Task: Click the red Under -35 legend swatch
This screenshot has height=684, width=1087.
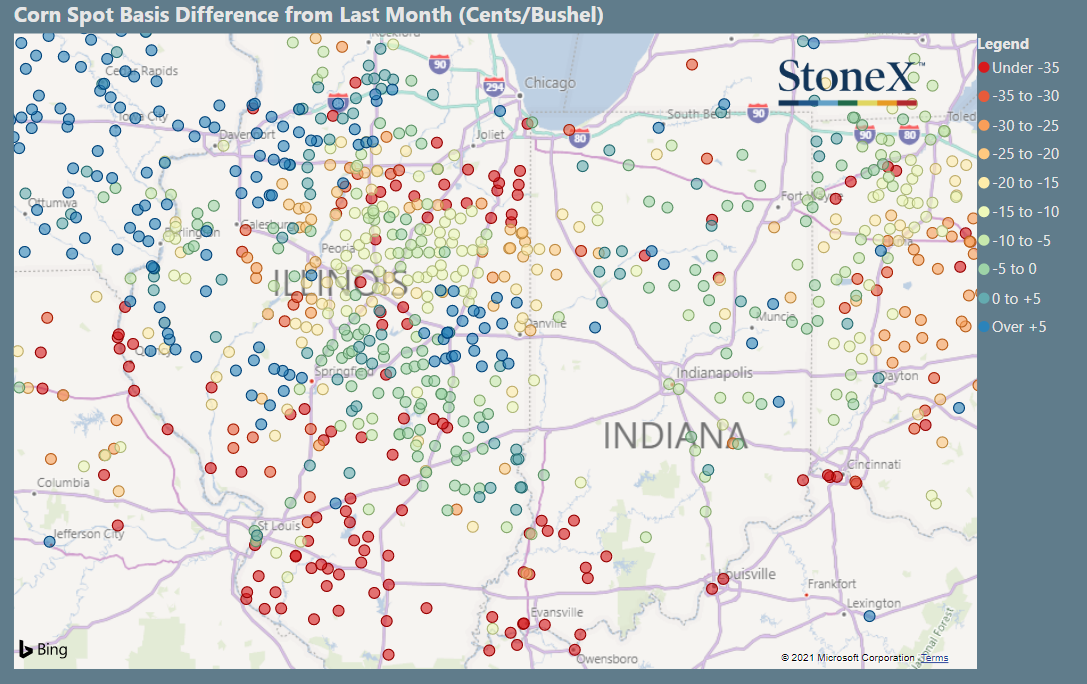Action: coord(984,68)
